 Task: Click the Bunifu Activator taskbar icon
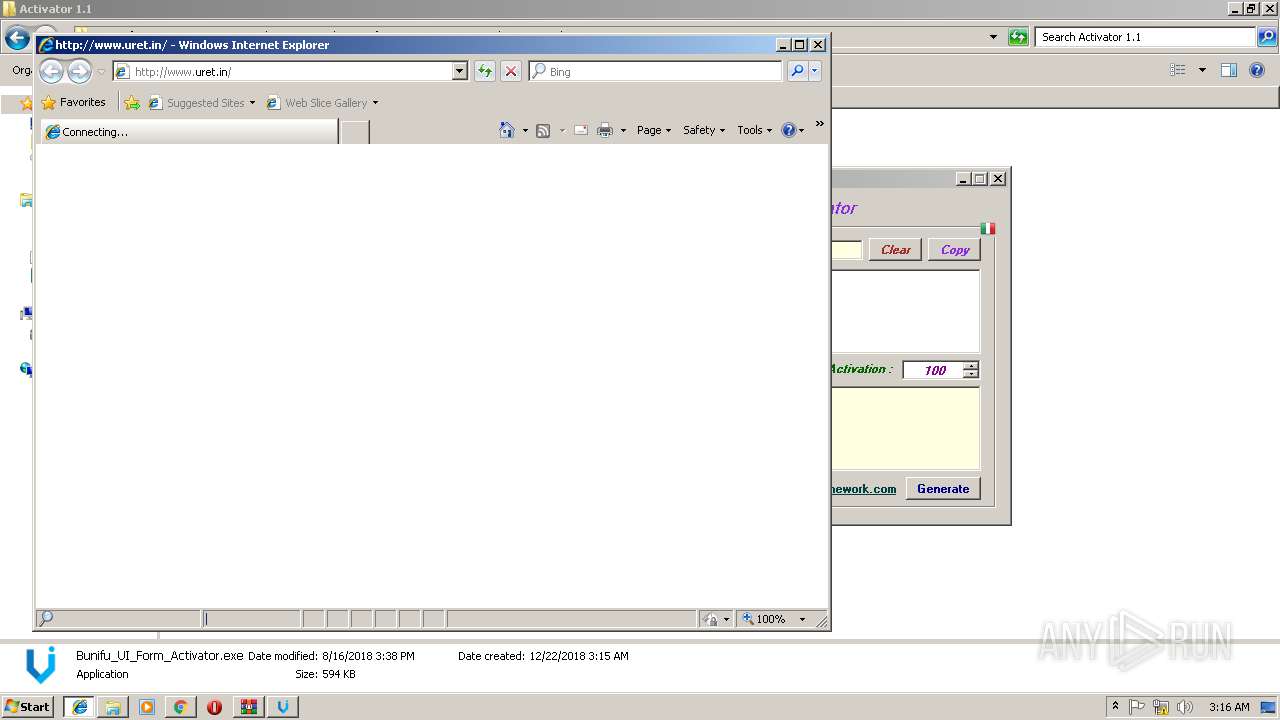pos(282,707)
